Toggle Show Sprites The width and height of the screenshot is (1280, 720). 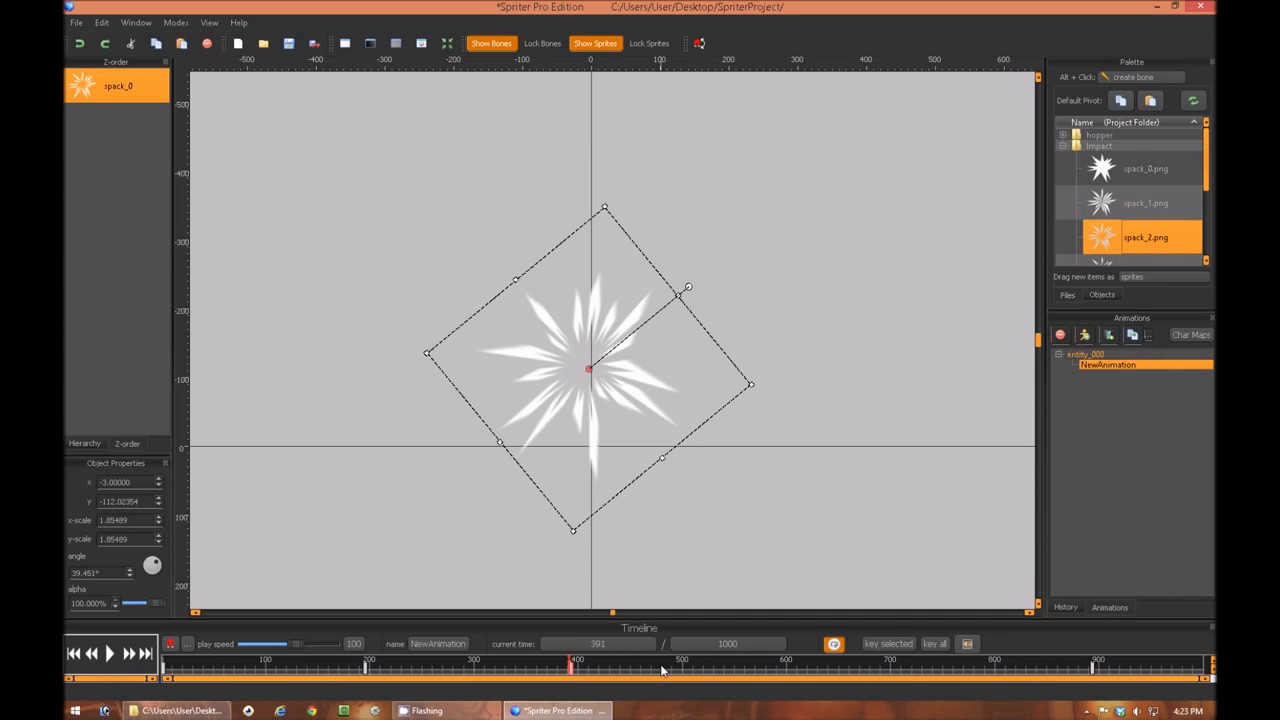tap(595, 43)
